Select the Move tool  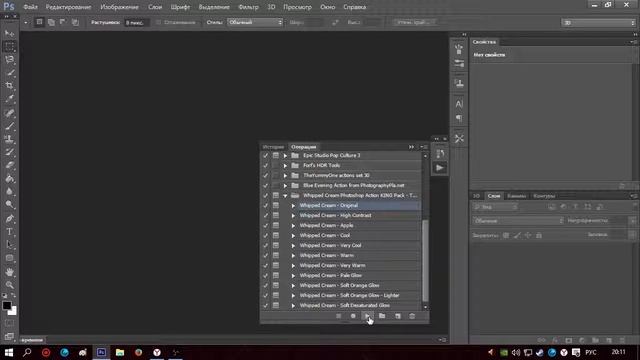click(9, 33)
